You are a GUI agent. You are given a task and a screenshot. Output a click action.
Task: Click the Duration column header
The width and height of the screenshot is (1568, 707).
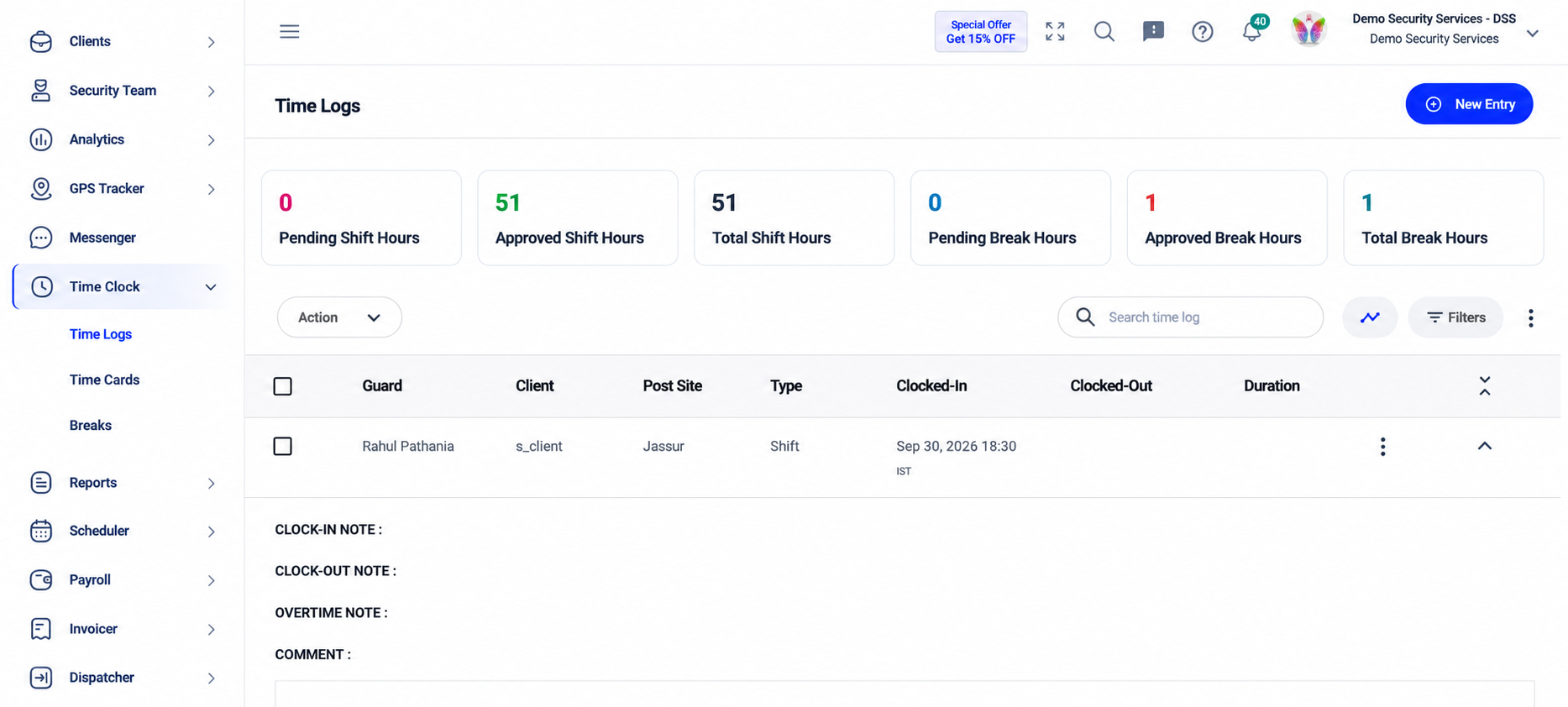click(1272, 386)
